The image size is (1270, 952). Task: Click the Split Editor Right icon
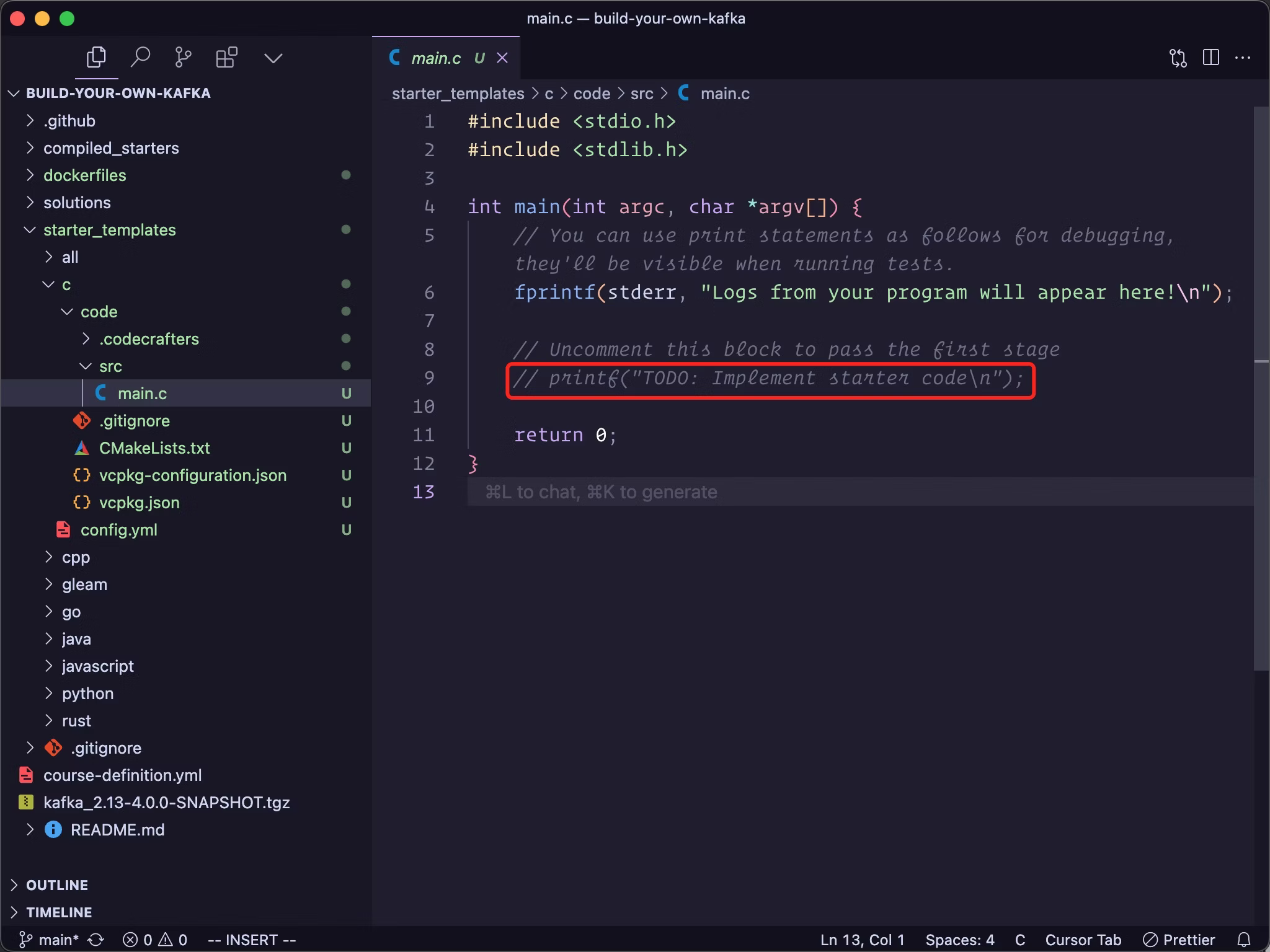pos(1210,58)
